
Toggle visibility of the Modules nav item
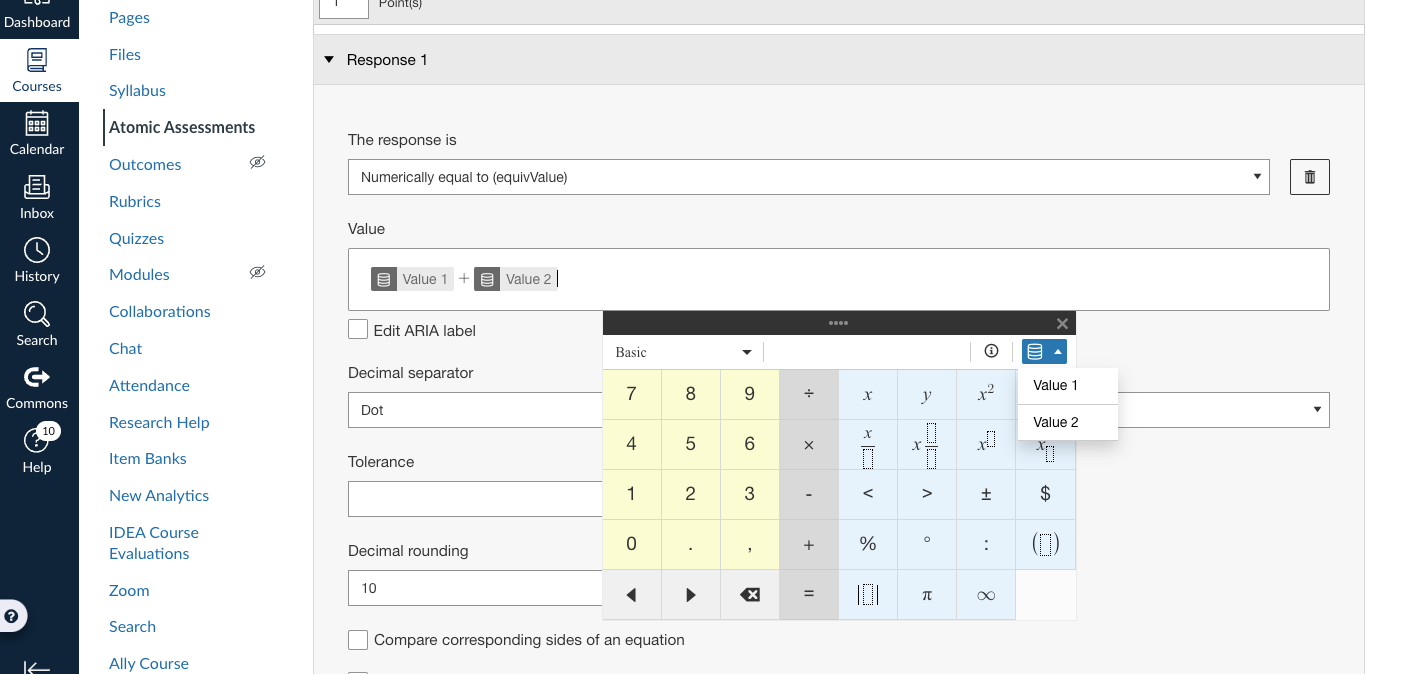click(x=257, y=272)
